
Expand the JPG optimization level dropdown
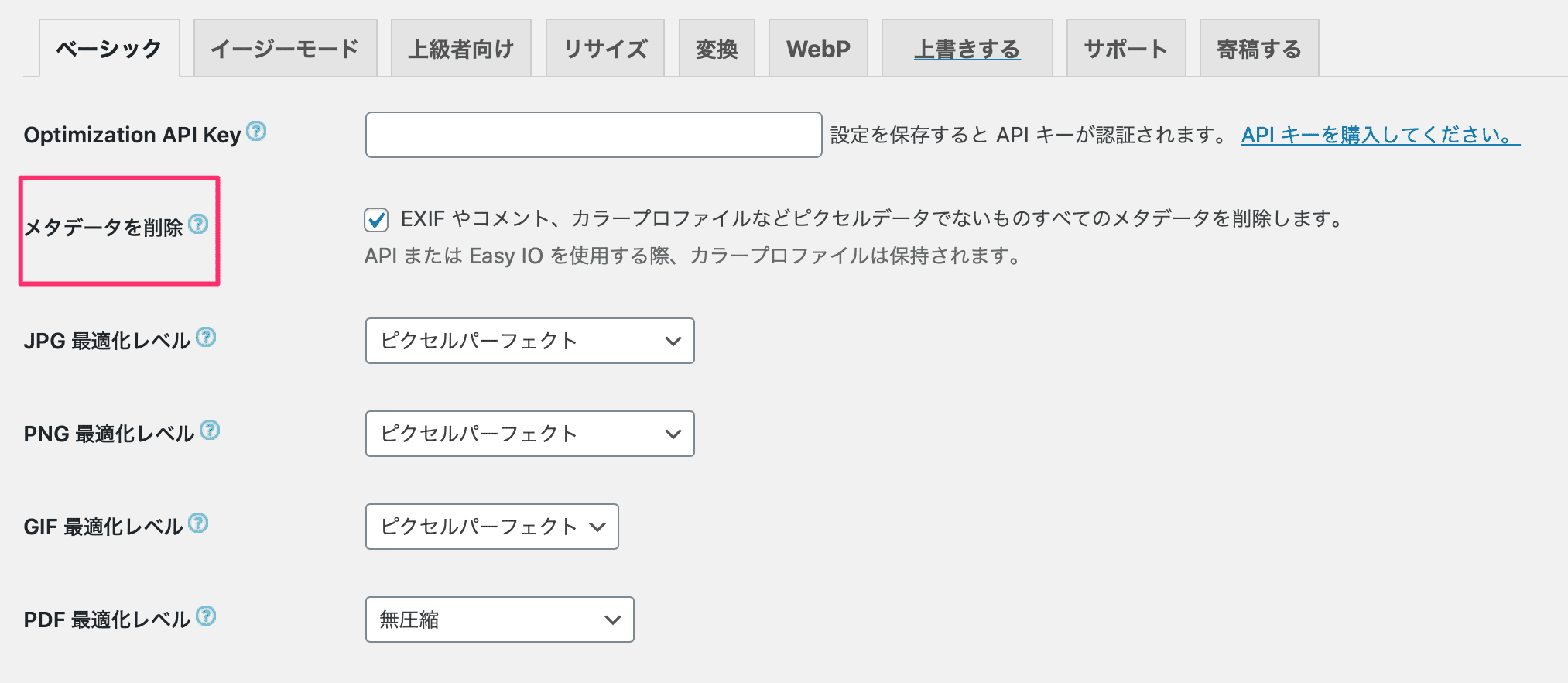[529, 341]
